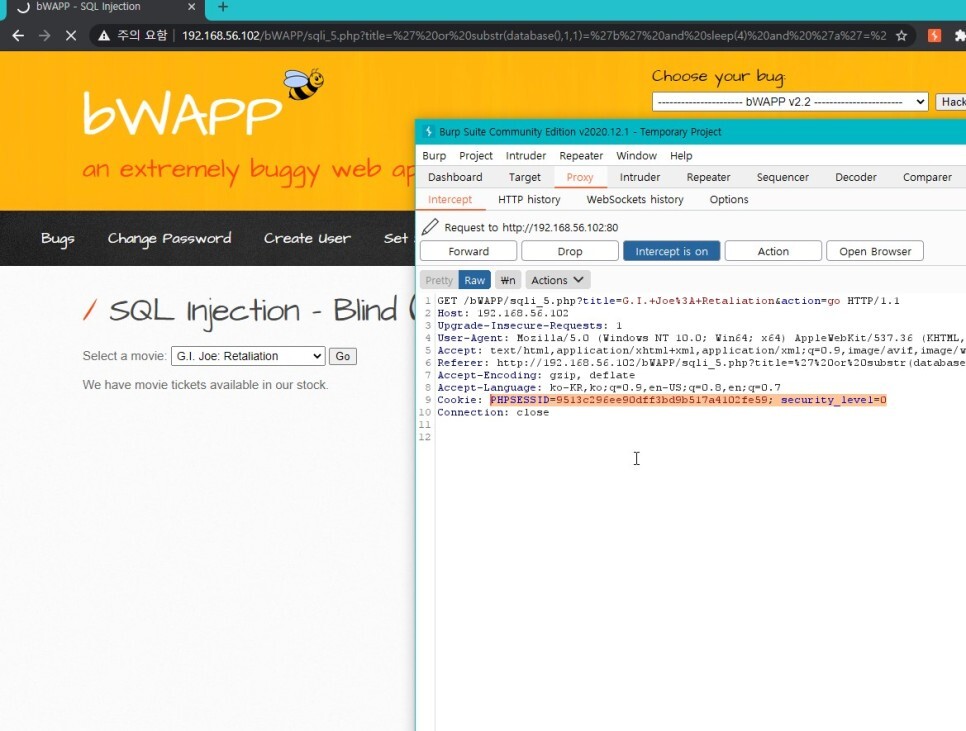Click the Burp Suite title bar icon
The width and height of the screenshot is (966, 731).
(429, 132)
